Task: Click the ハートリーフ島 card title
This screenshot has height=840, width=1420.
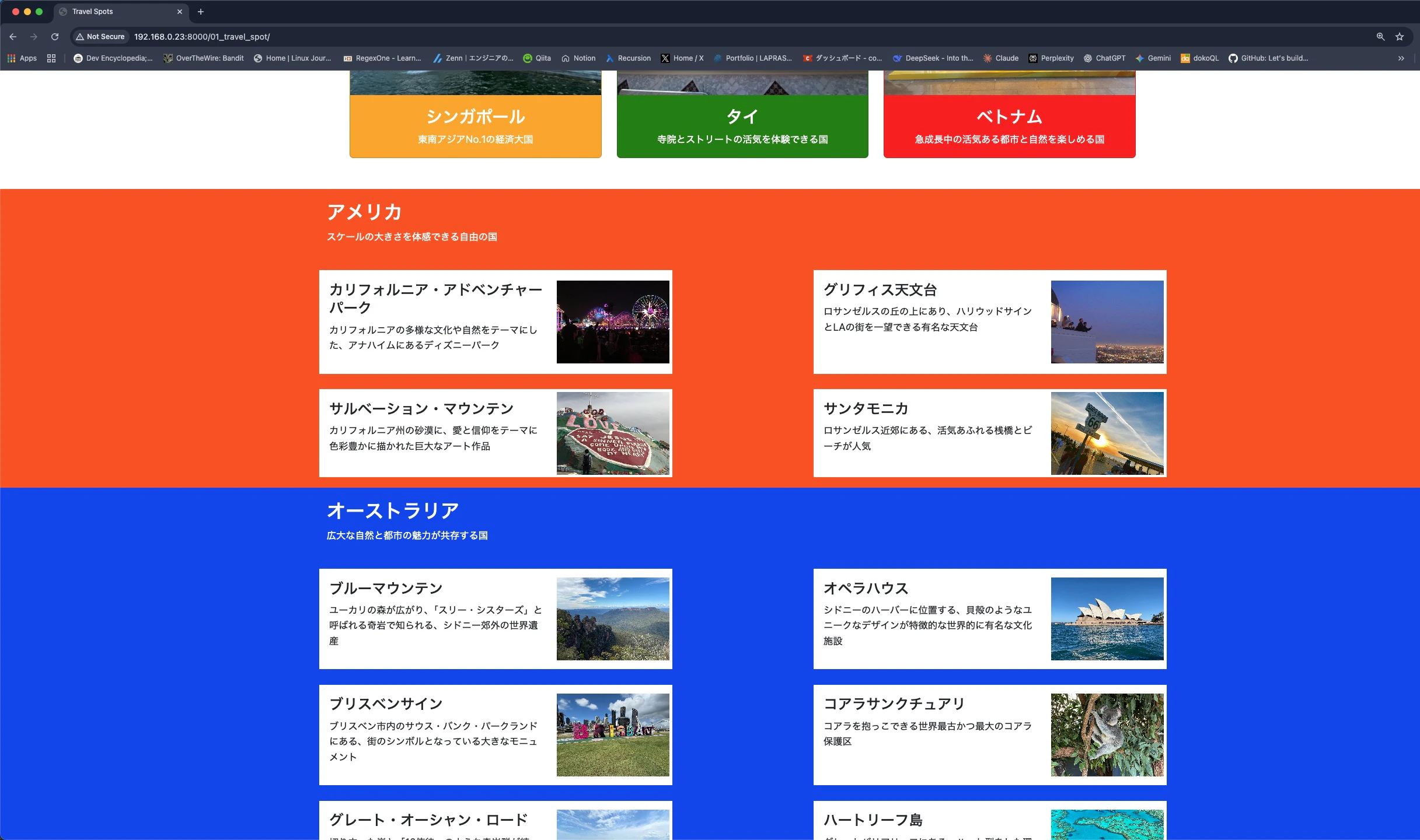Action: coord(873,820)
